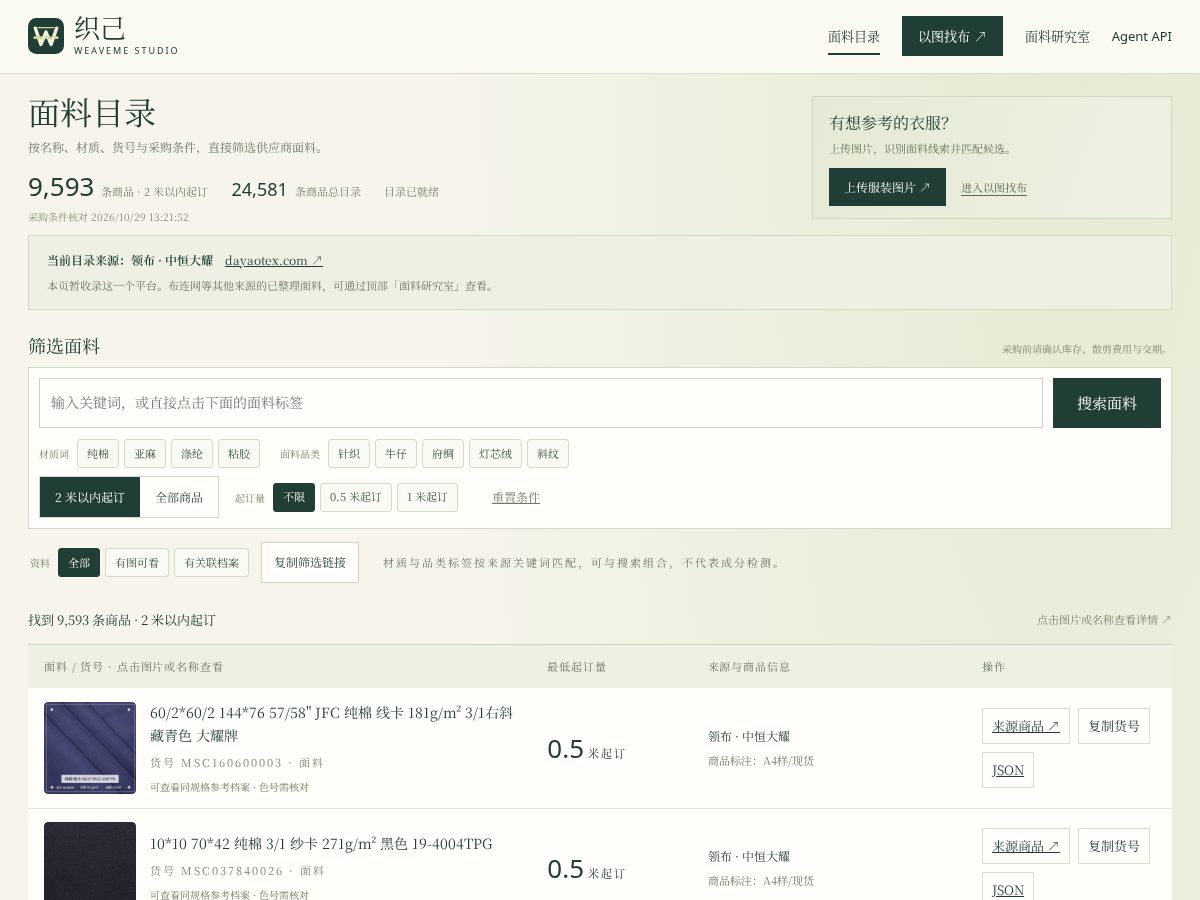This screenshot has width=1200, height=900.
Task: Select the 有图可看 data filter
Action: (137, 563)
